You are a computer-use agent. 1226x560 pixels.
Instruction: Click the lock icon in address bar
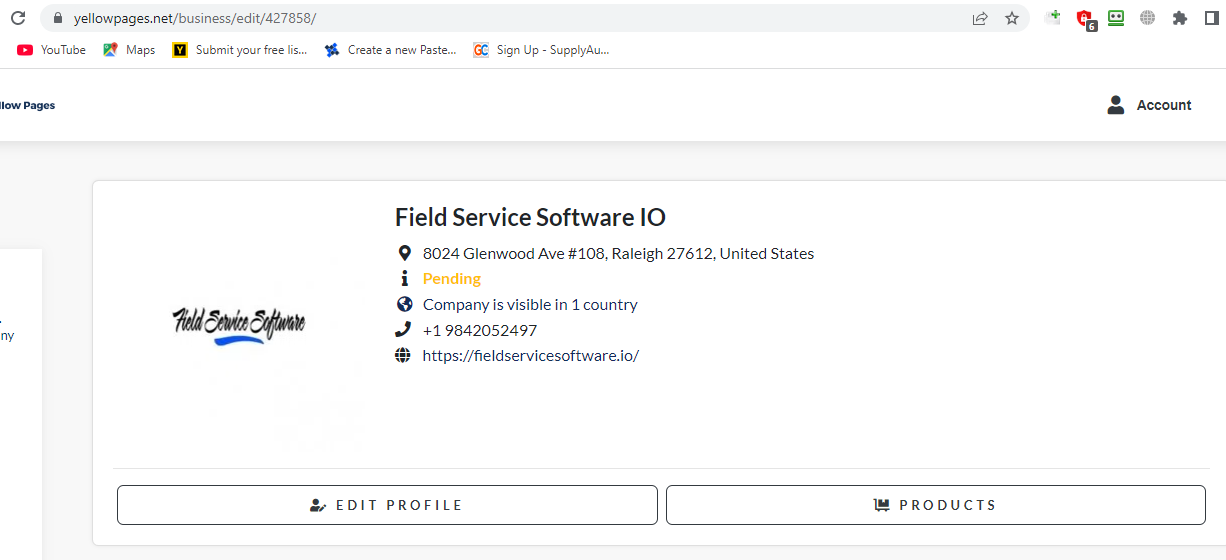click(x=57, y=18)
